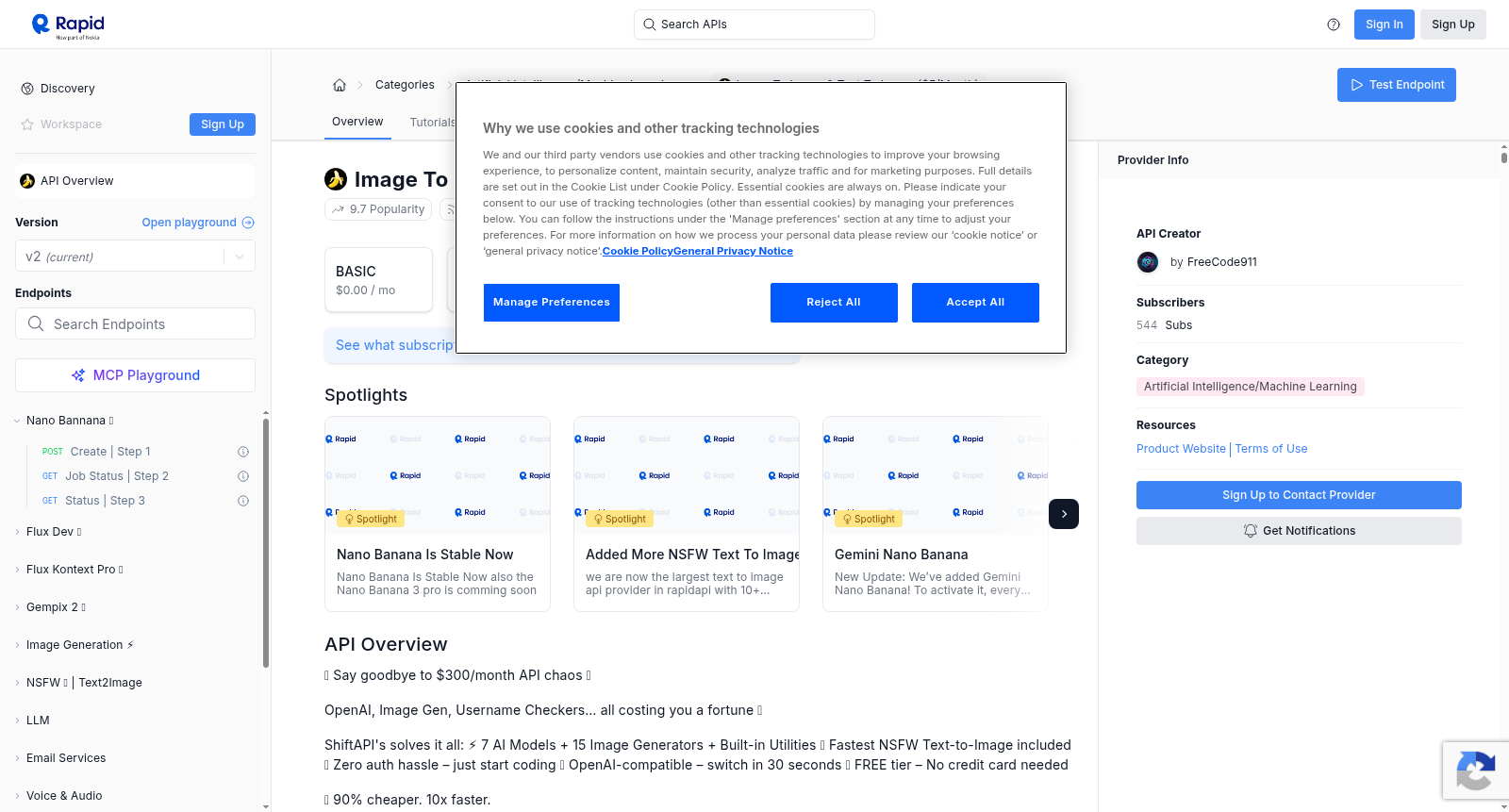Open the Product Website link

1181,449
